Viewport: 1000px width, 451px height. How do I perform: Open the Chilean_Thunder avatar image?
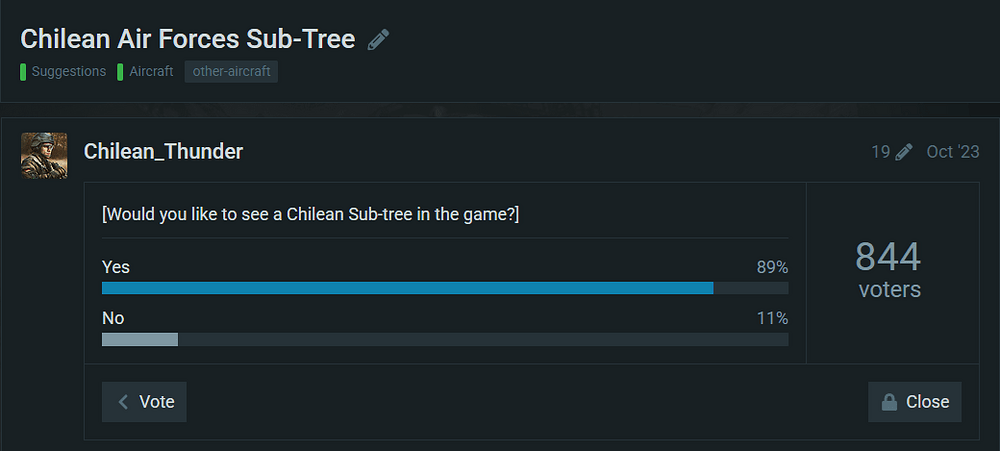click(44, 155)
